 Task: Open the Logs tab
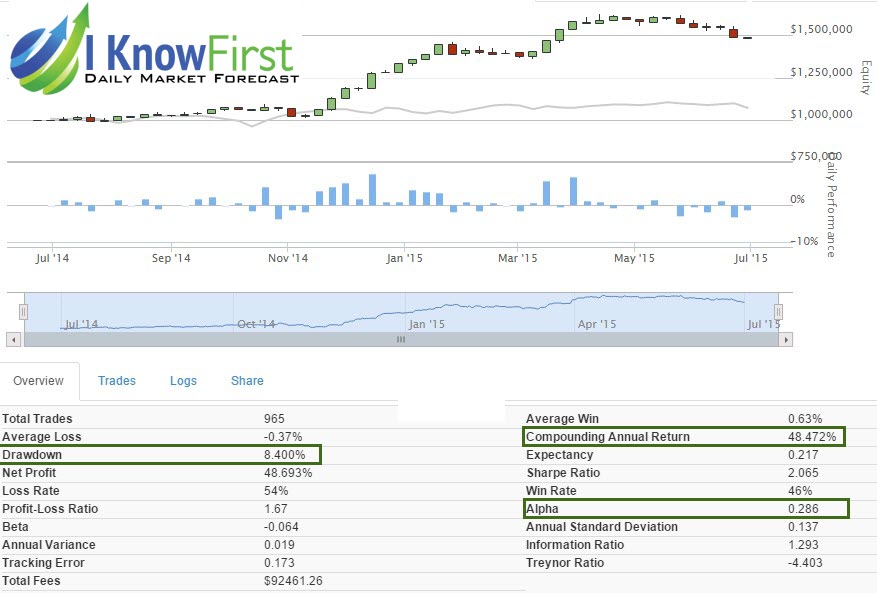click(x=183, y=381)
